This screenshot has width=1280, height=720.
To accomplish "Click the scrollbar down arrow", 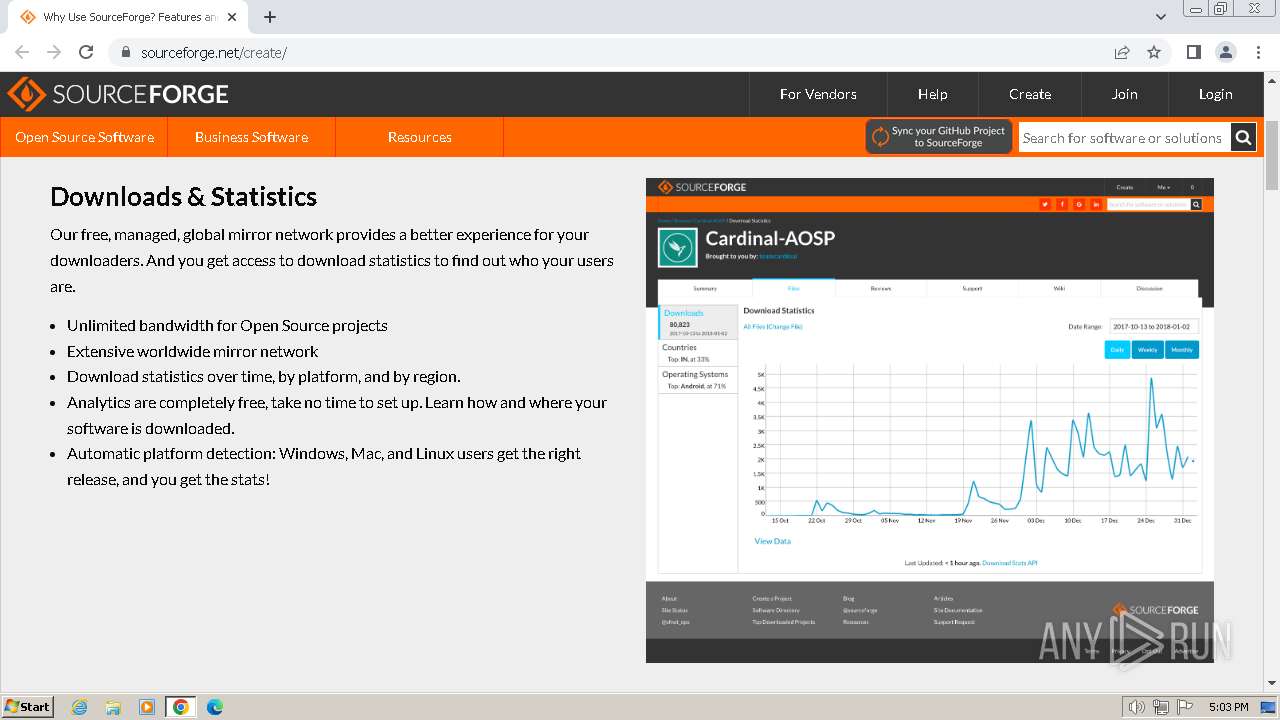I will (1272, 684).
